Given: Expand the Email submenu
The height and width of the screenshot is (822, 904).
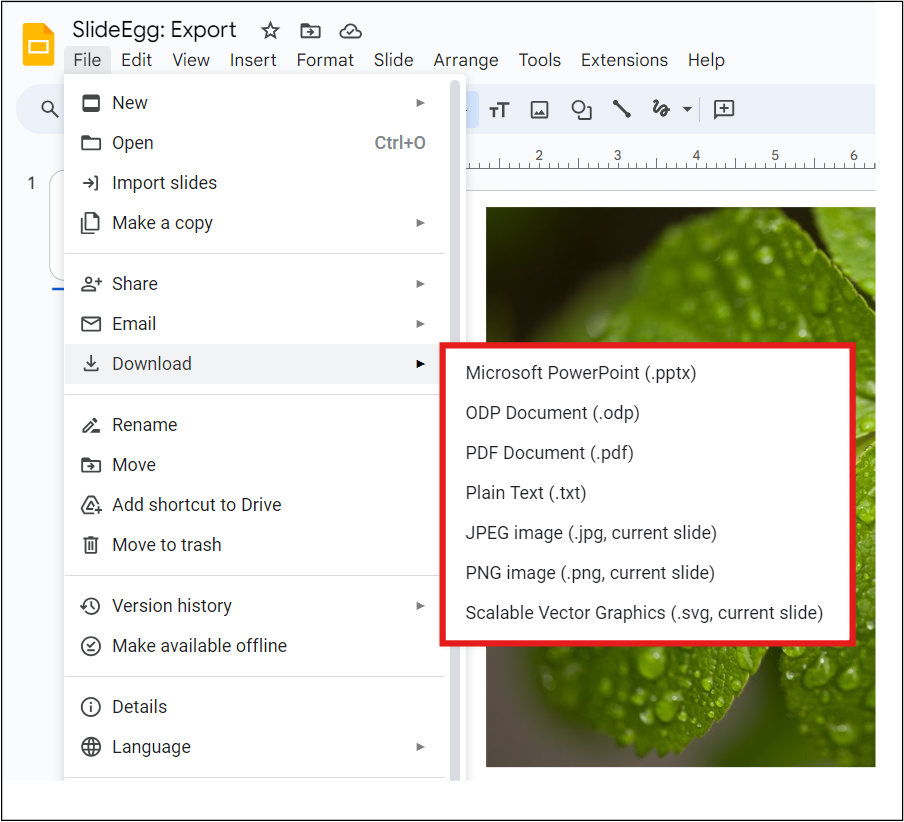Looking at the screenshot, I should [255, 324].
